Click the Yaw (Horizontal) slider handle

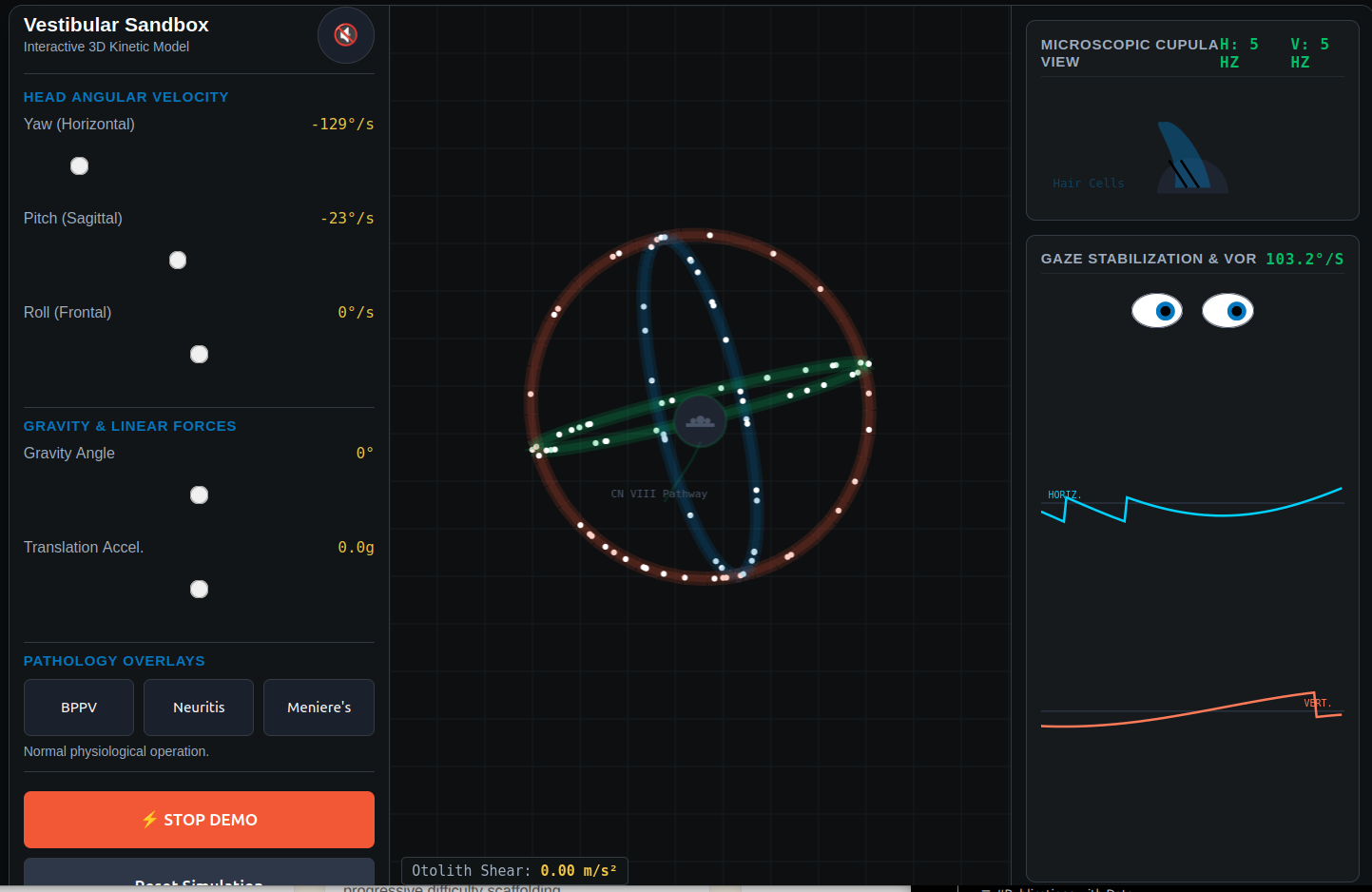[80, 166]
